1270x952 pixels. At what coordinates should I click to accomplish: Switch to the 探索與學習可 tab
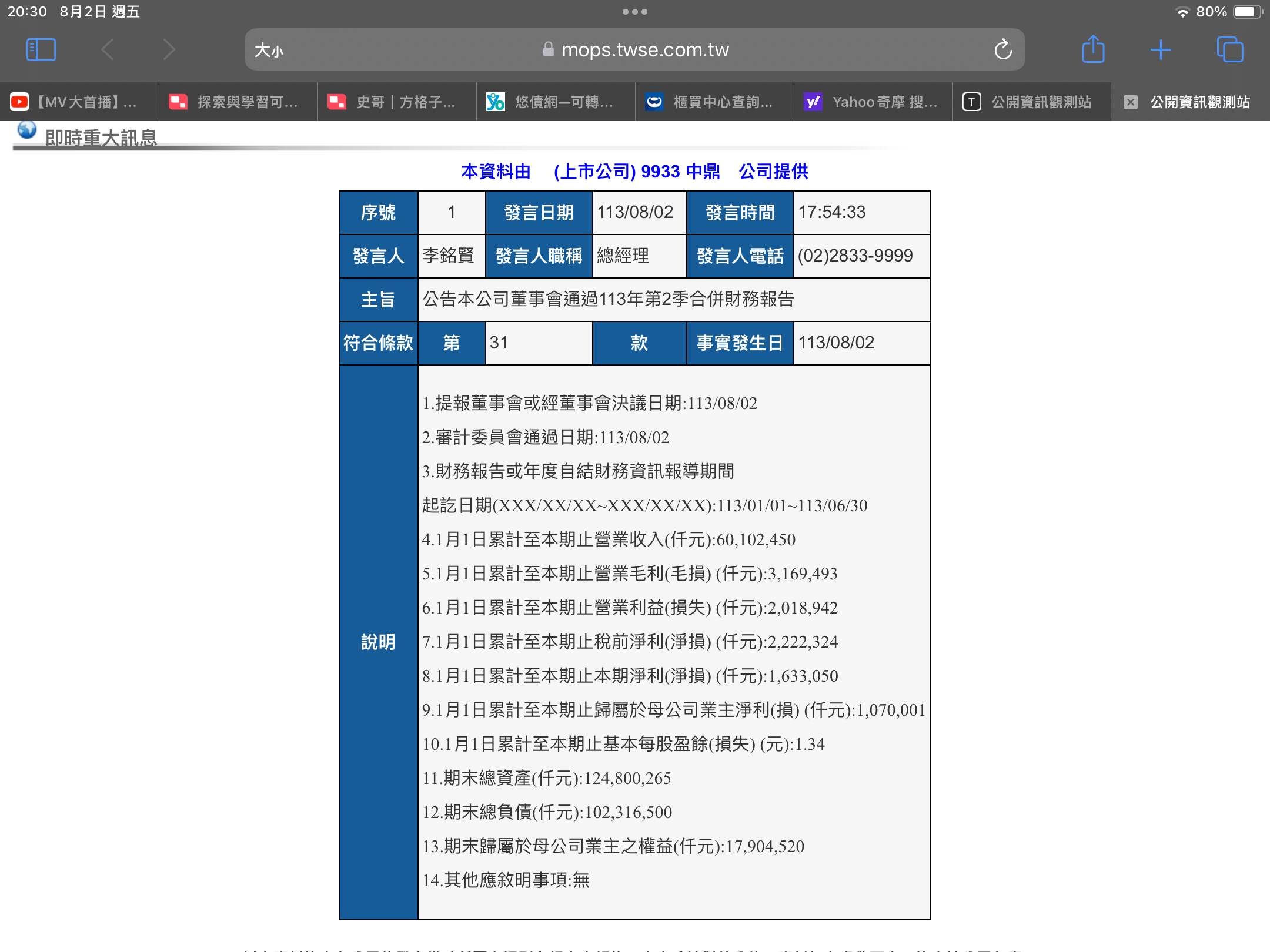[238, 102]
